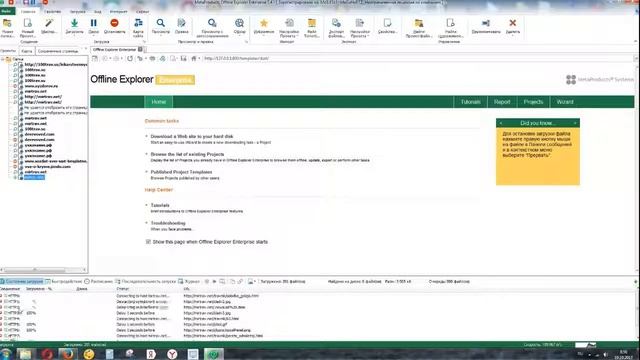Click the Find Contents ribbon icon
Image resolution: width=640 pixels, height=360 pixels.
(451, 23)
